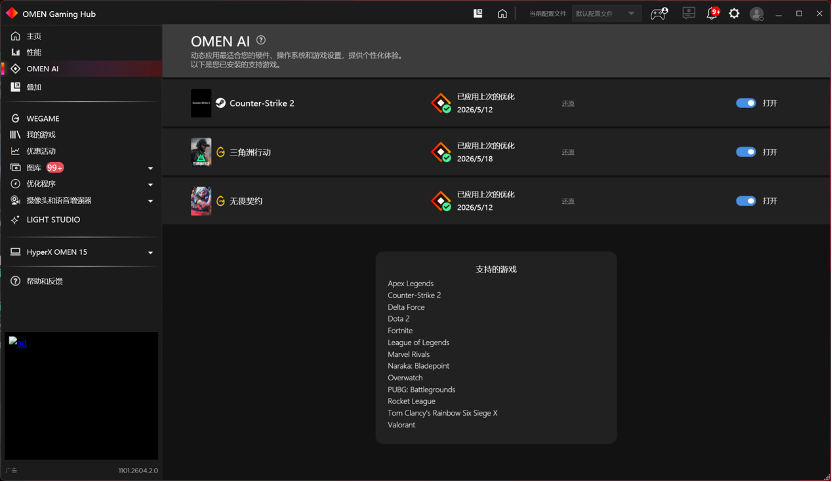Open the monitor feedback icon in title bar
Image resolution: width=832 pixels, height=482 pixels.
click(688, 13)
